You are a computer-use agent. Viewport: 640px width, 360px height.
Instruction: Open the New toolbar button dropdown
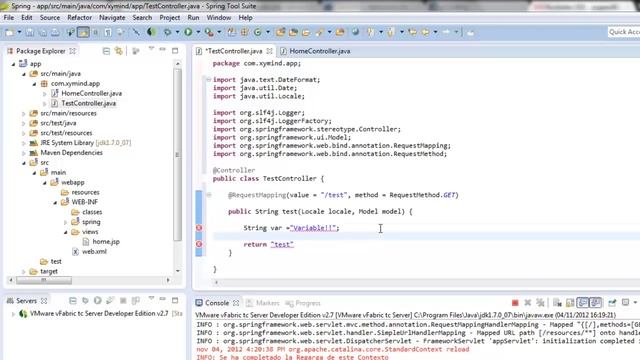[19, 32]
